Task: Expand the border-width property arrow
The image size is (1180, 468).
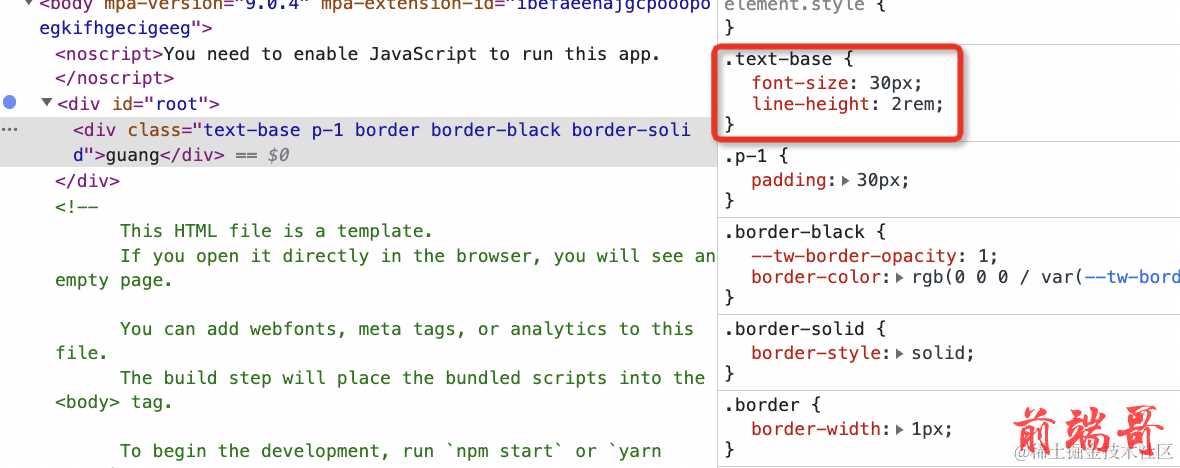Action: pyautogui.click(x=900, y=429)
